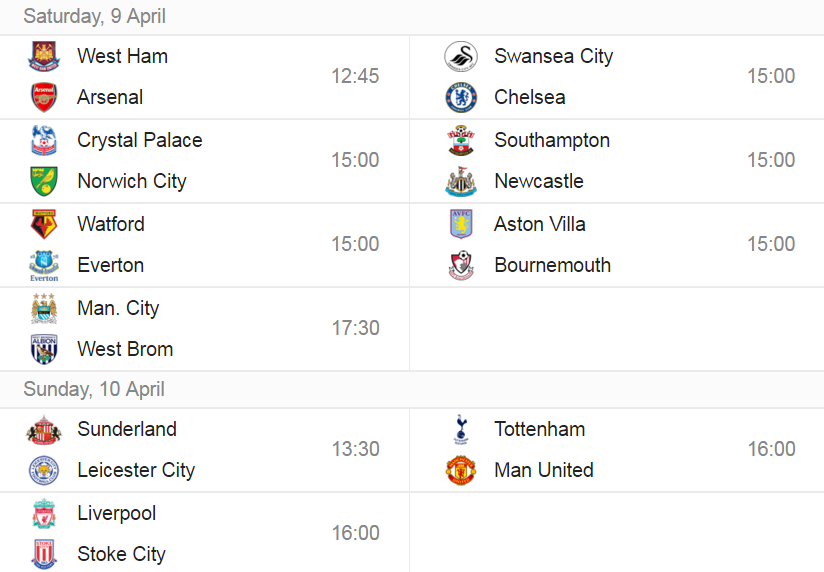This screenshot has width=824, height=572.
Task: Click the Arsenal club crest
Action: pyautogui.click(x=44, y=97)
